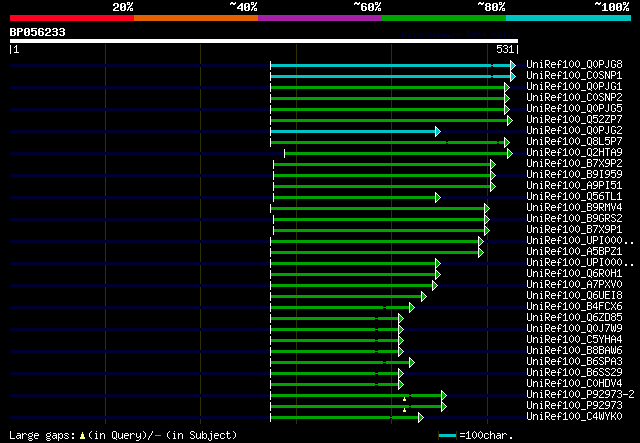
Task: Select the query name BP056233
Action: point(38,32)
